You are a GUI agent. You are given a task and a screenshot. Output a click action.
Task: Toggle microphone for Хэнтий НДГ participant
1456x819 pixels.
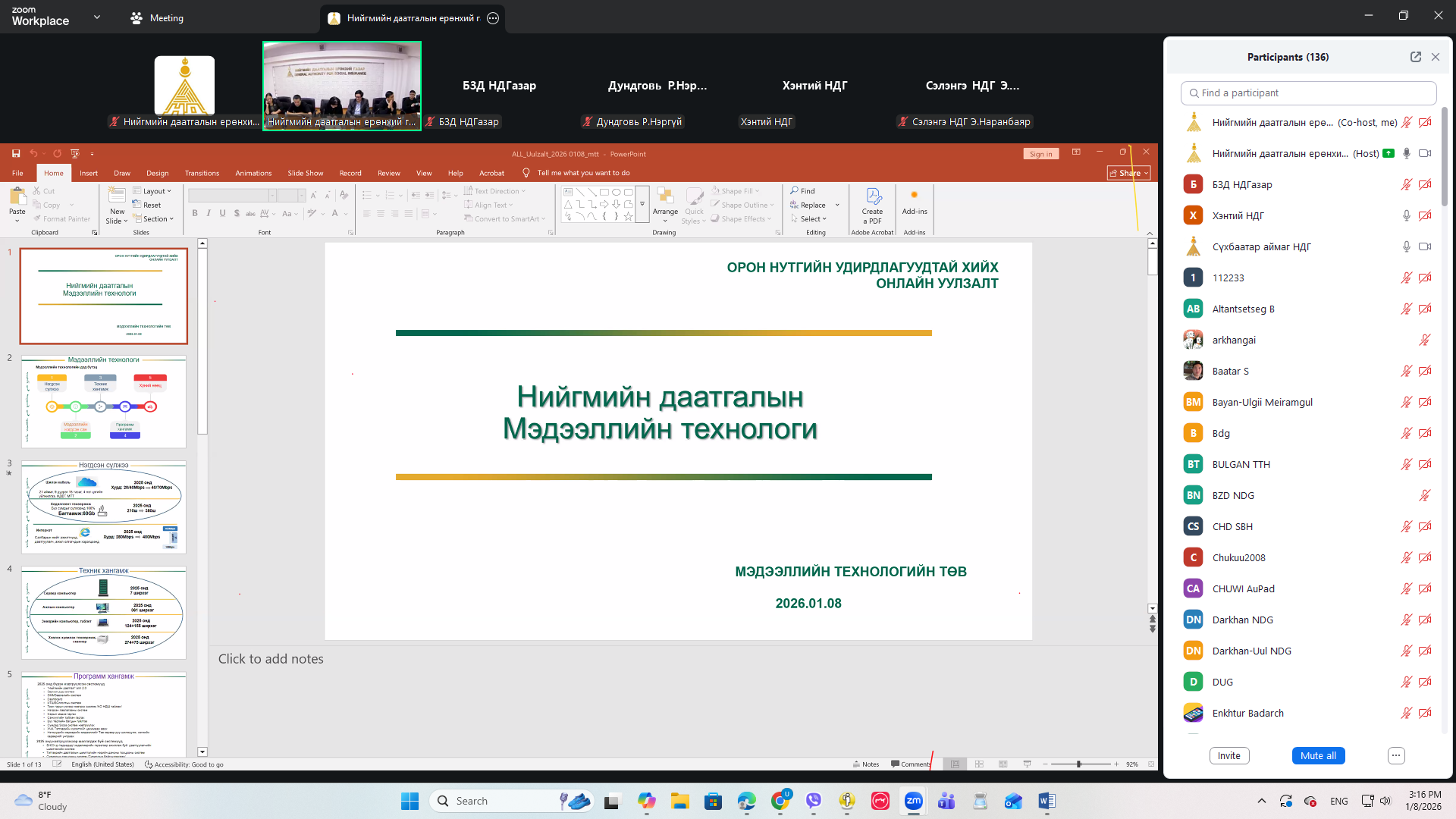[x=1406, y=215]
